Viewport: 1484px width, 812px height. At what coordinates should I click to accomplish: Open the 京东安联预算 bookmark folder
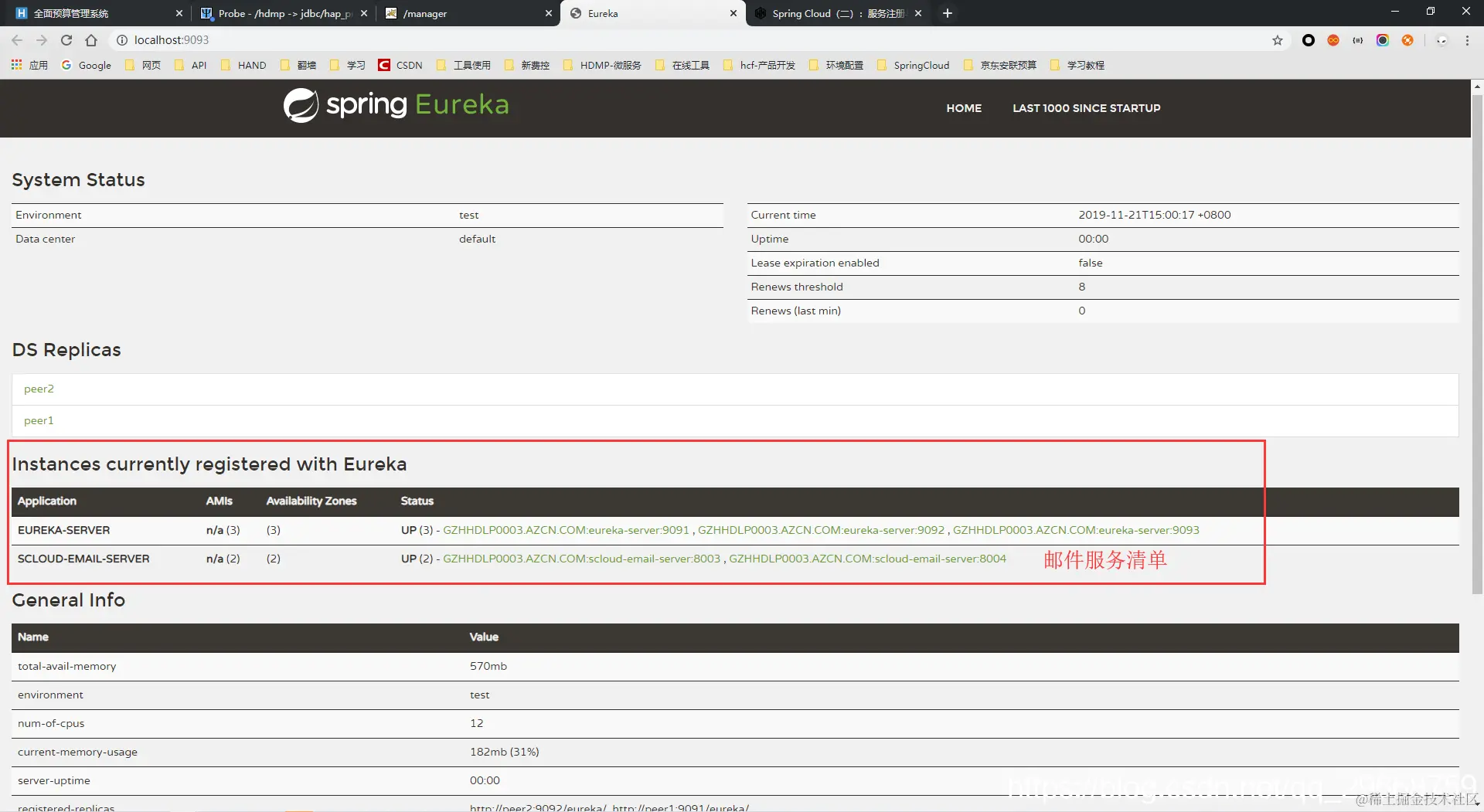pyautogui.click(x=1000, y=65)
